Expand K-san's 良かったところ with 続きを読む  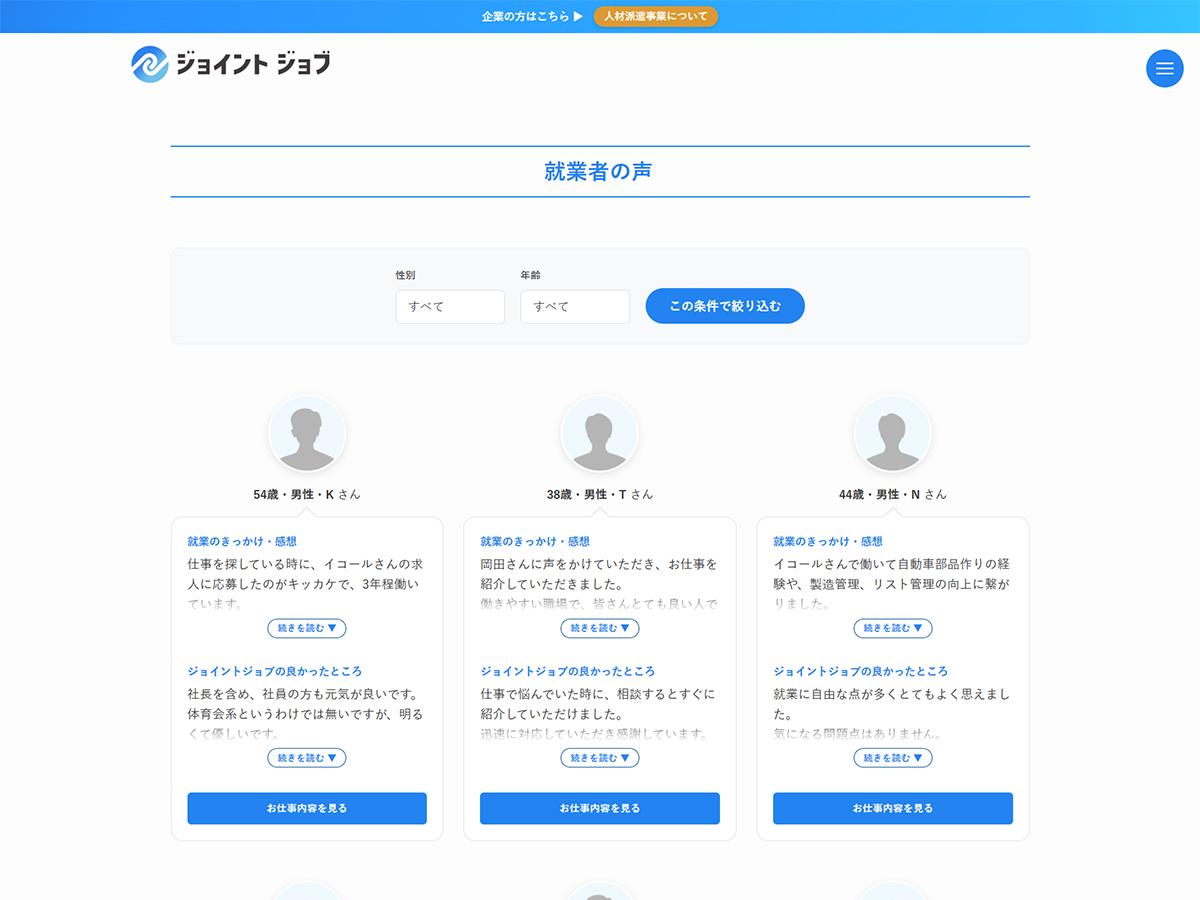coord(307,758)
